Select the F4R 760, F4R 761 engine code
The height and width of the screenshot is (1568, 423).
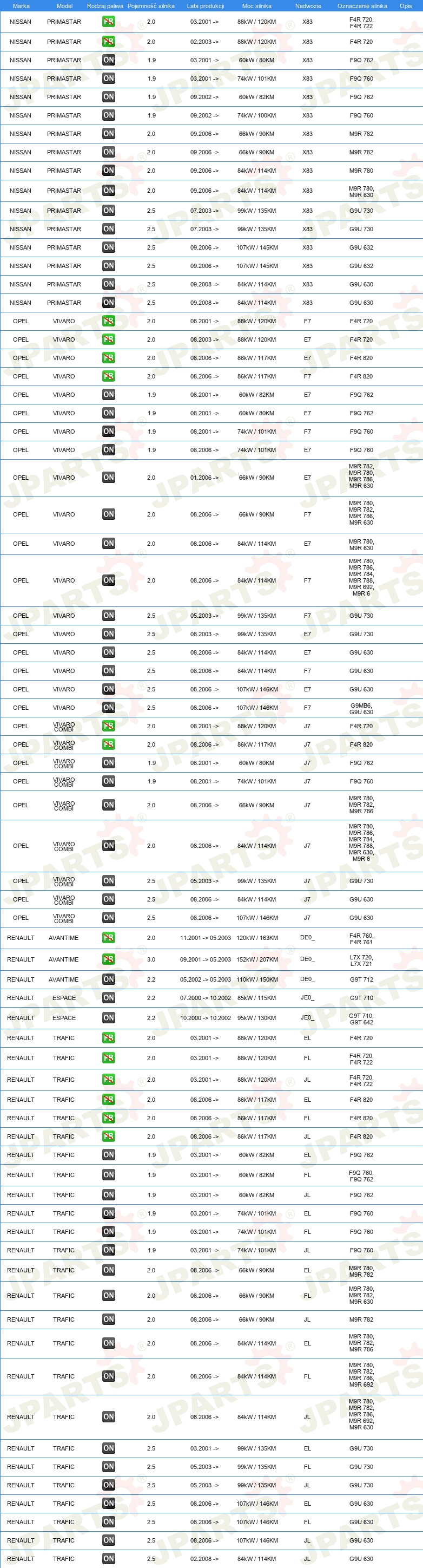click(x=361, y=939)
